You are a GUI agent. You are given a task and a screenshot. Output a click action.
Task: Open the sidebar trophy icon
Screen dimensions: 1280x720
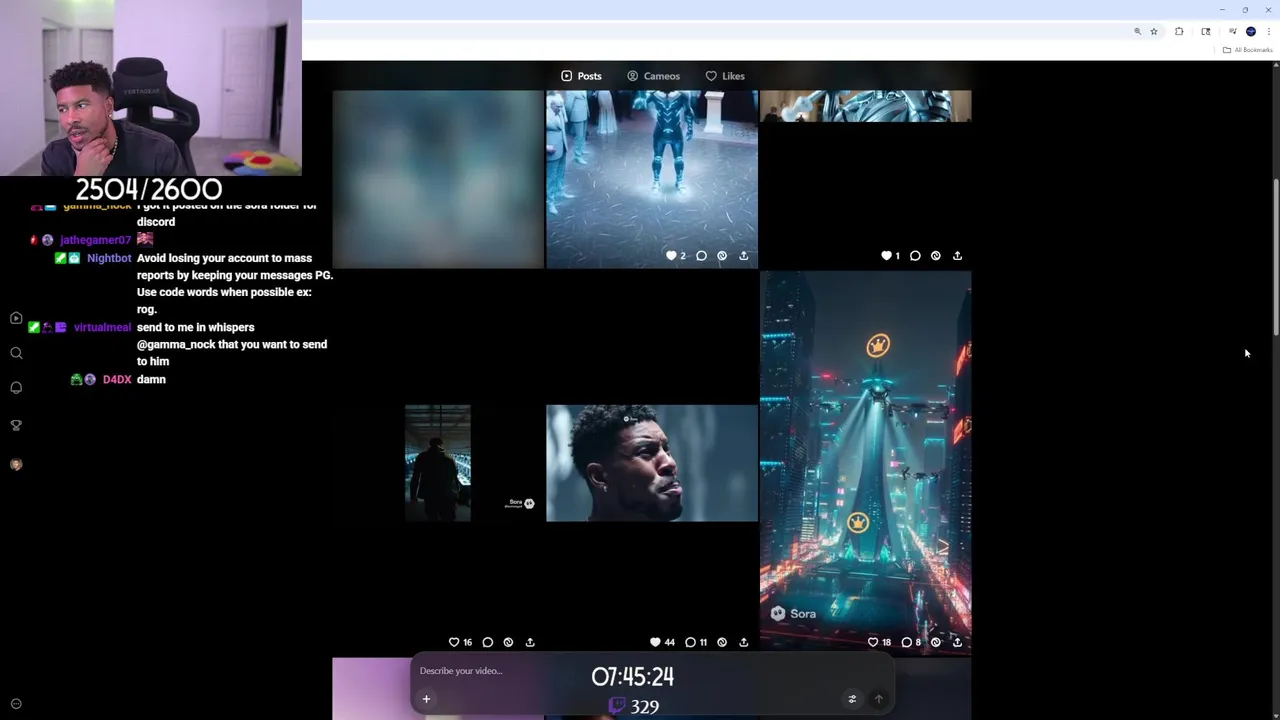point(16,425)
